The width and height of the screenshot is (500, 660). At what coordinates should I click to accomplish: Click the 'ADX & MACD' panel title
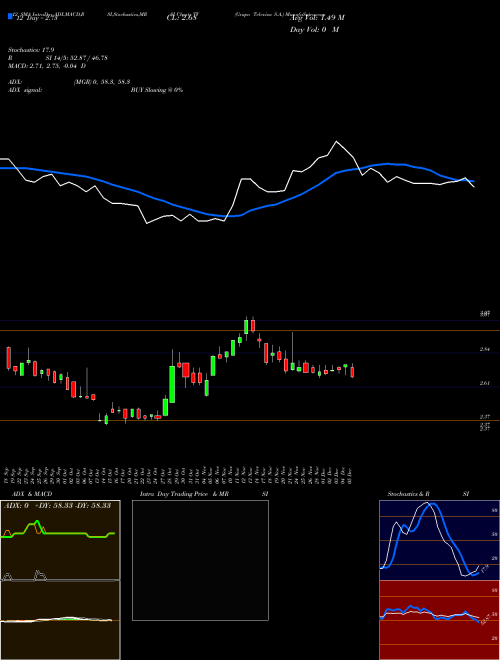tap(32, 494)
